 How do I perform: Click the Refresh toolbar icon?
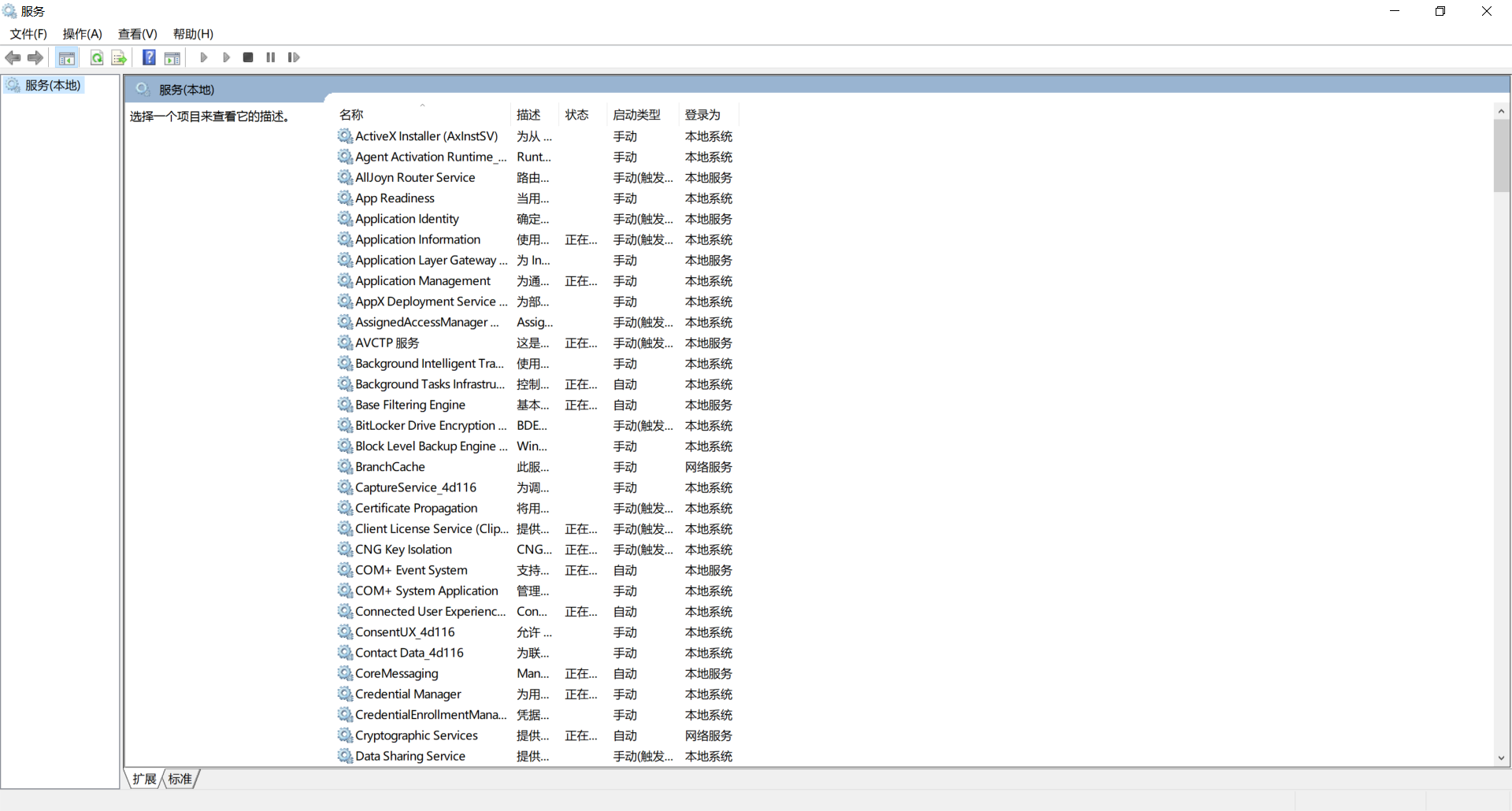[x=97, y=57]
